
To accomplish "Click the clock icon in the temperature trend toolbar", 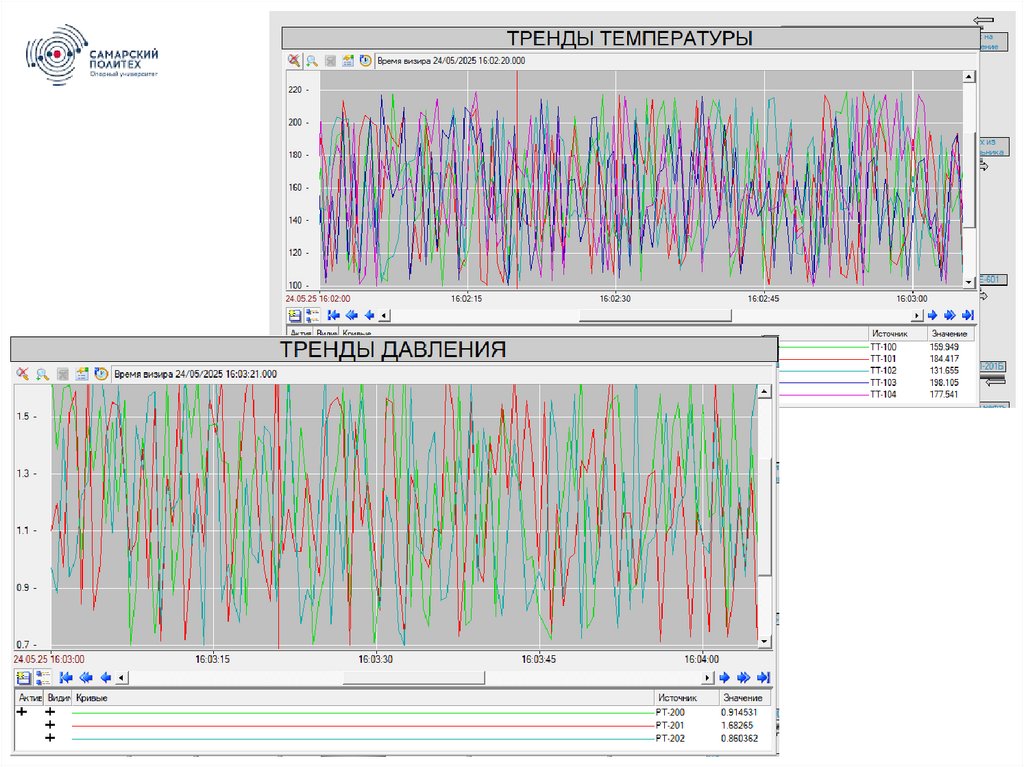I will pos(366,61).
